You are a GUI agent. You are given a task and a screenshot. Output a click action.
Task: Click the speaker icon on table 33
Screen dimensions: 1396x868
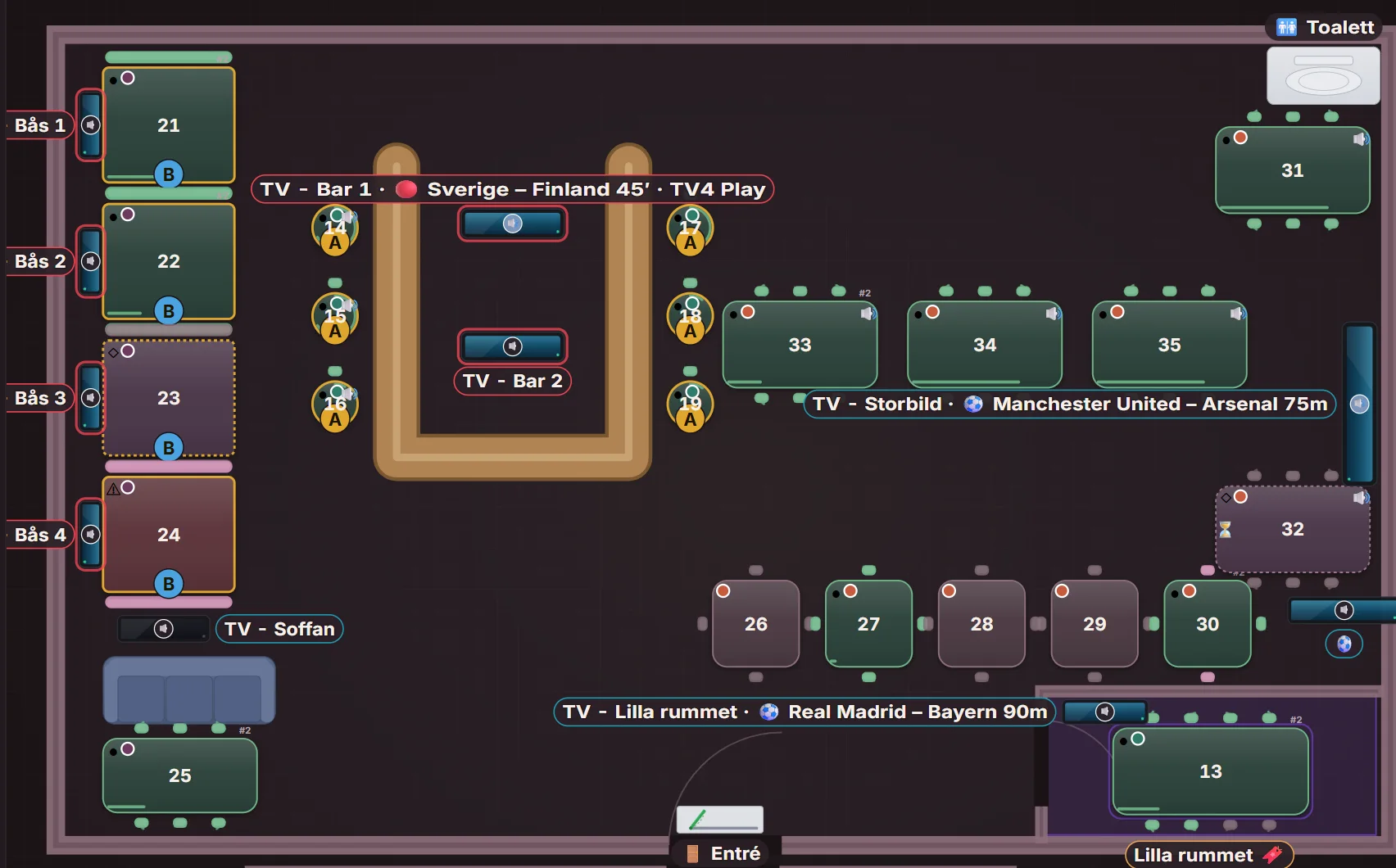click(x=868, y=313)
